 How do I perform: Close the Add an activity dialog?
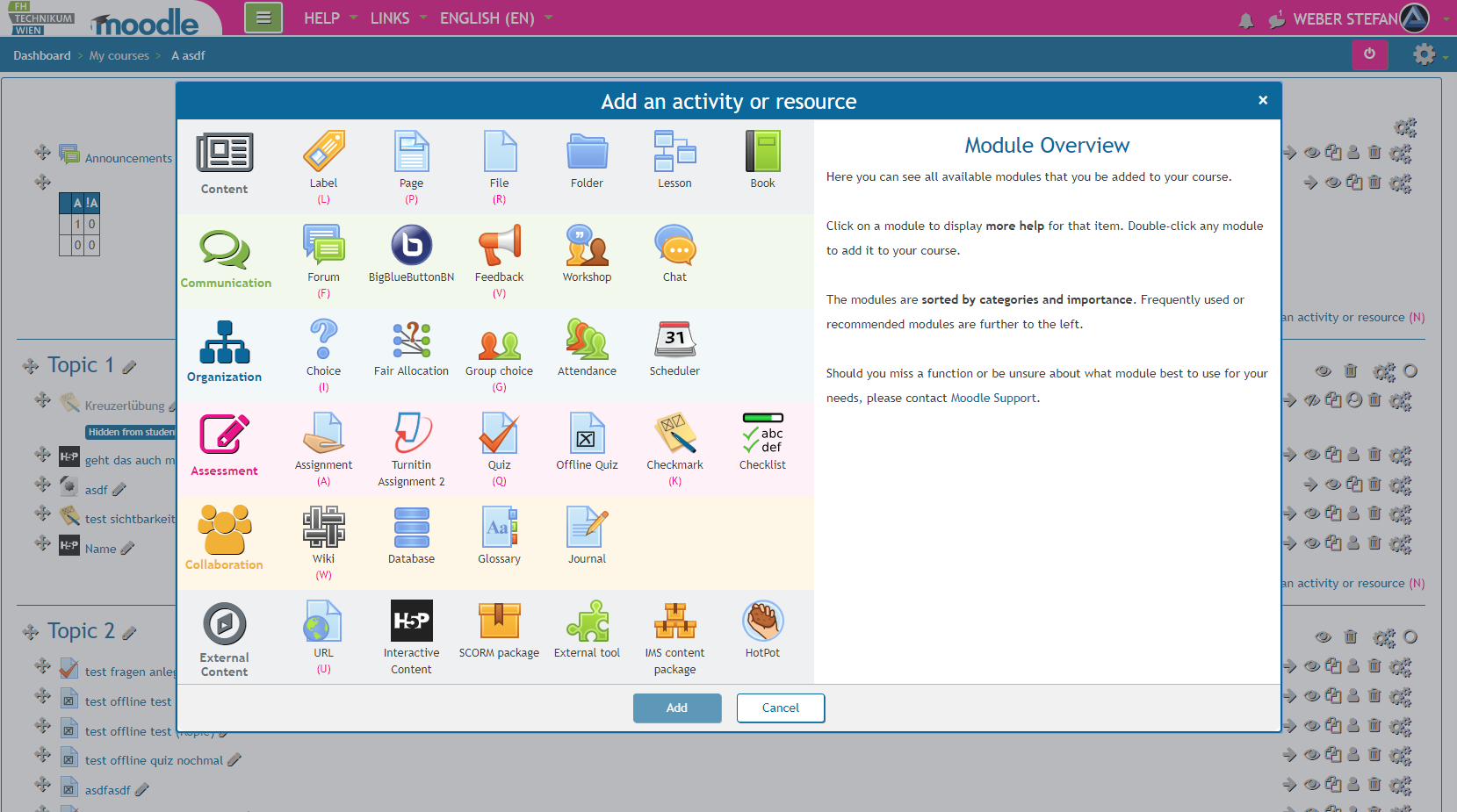1263,100
